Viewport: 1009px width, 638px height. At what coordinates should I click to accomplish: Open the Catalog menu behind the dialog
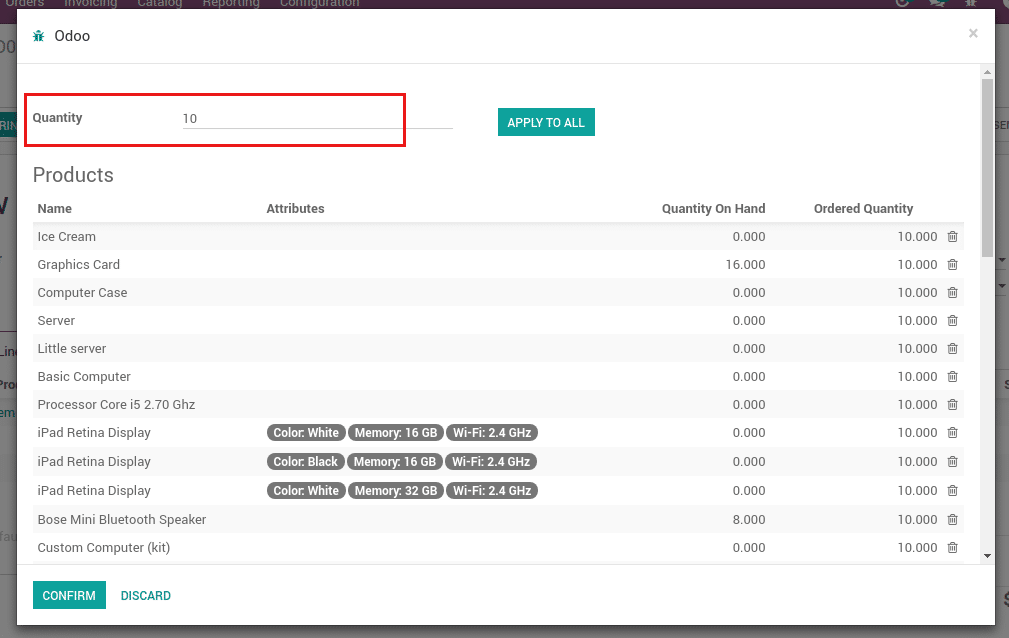click(160, 4)
